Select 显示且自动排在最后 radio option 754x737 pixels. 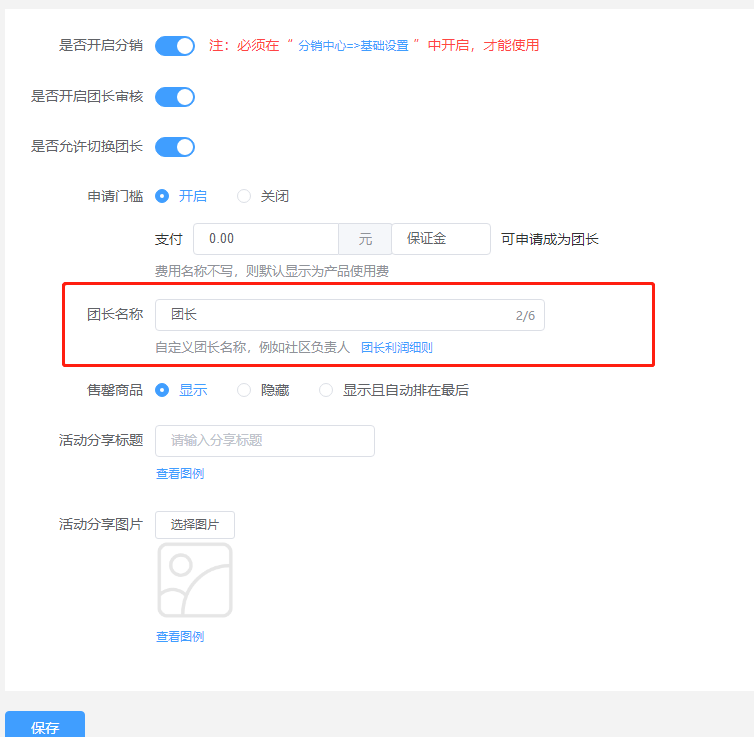[326, 390]
